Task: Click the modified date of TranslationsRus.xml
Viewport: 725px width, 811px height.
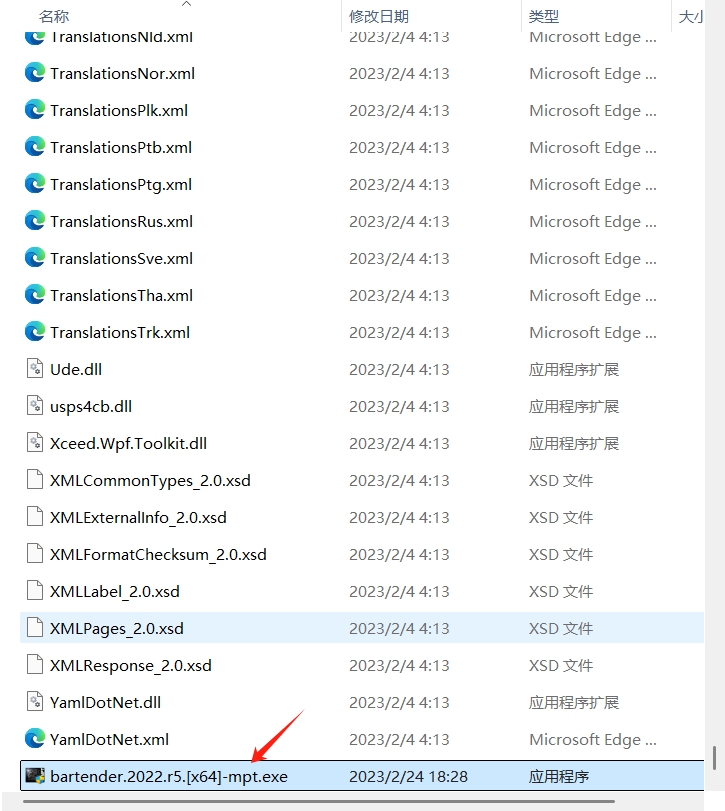Action: click(399, 221)
